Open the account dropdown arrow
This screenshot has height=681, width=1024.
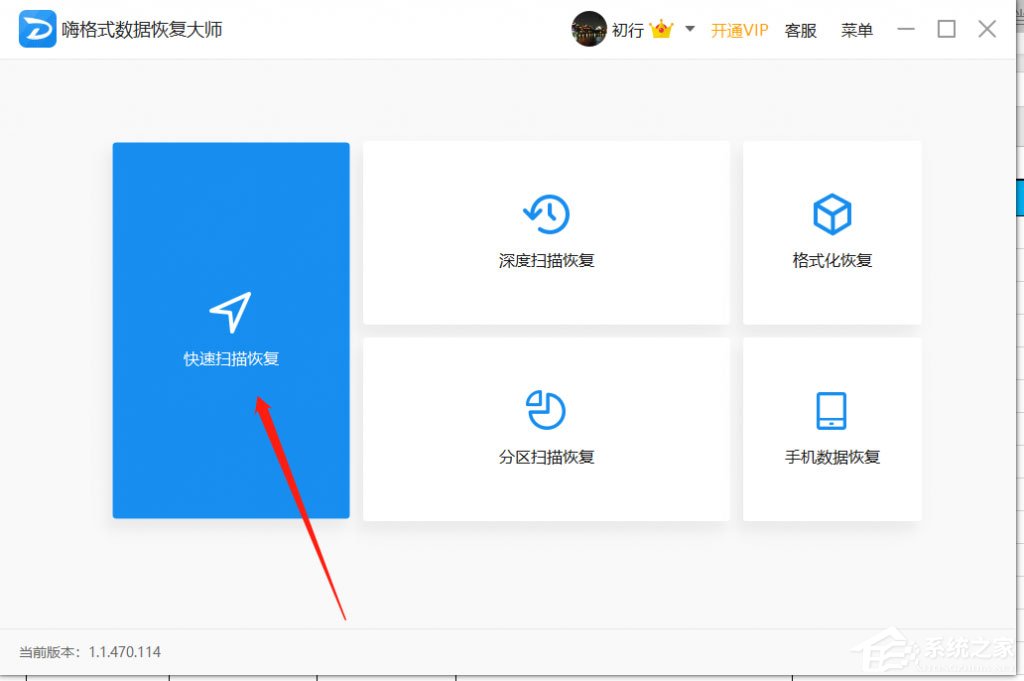pyautogui.click(x=688, y=31)
